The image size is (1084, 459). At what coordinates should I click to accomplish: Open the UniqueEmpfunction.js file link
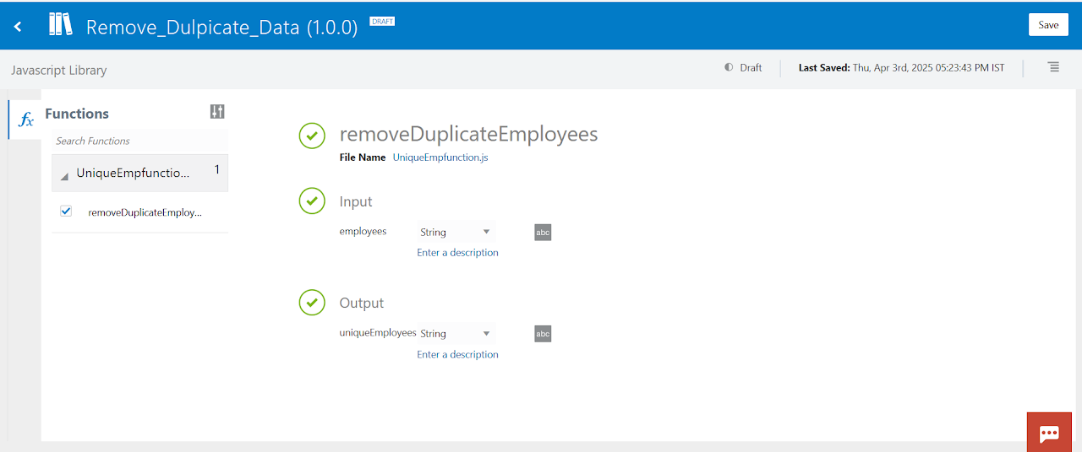[x=440, y=158]
